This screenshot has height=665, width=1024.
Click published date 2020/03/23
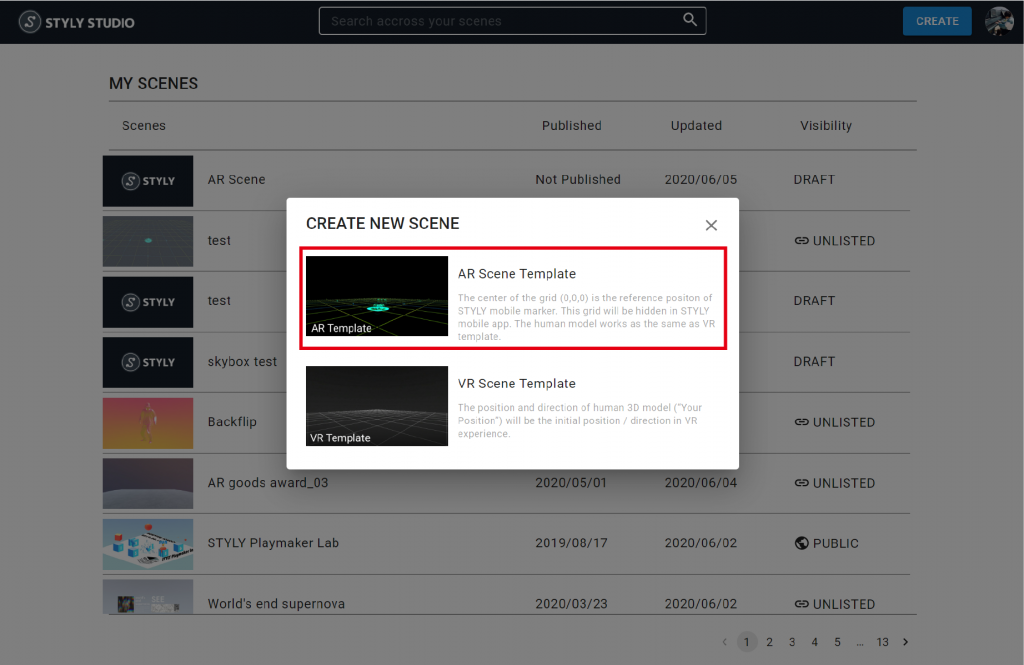pos(571,604)
